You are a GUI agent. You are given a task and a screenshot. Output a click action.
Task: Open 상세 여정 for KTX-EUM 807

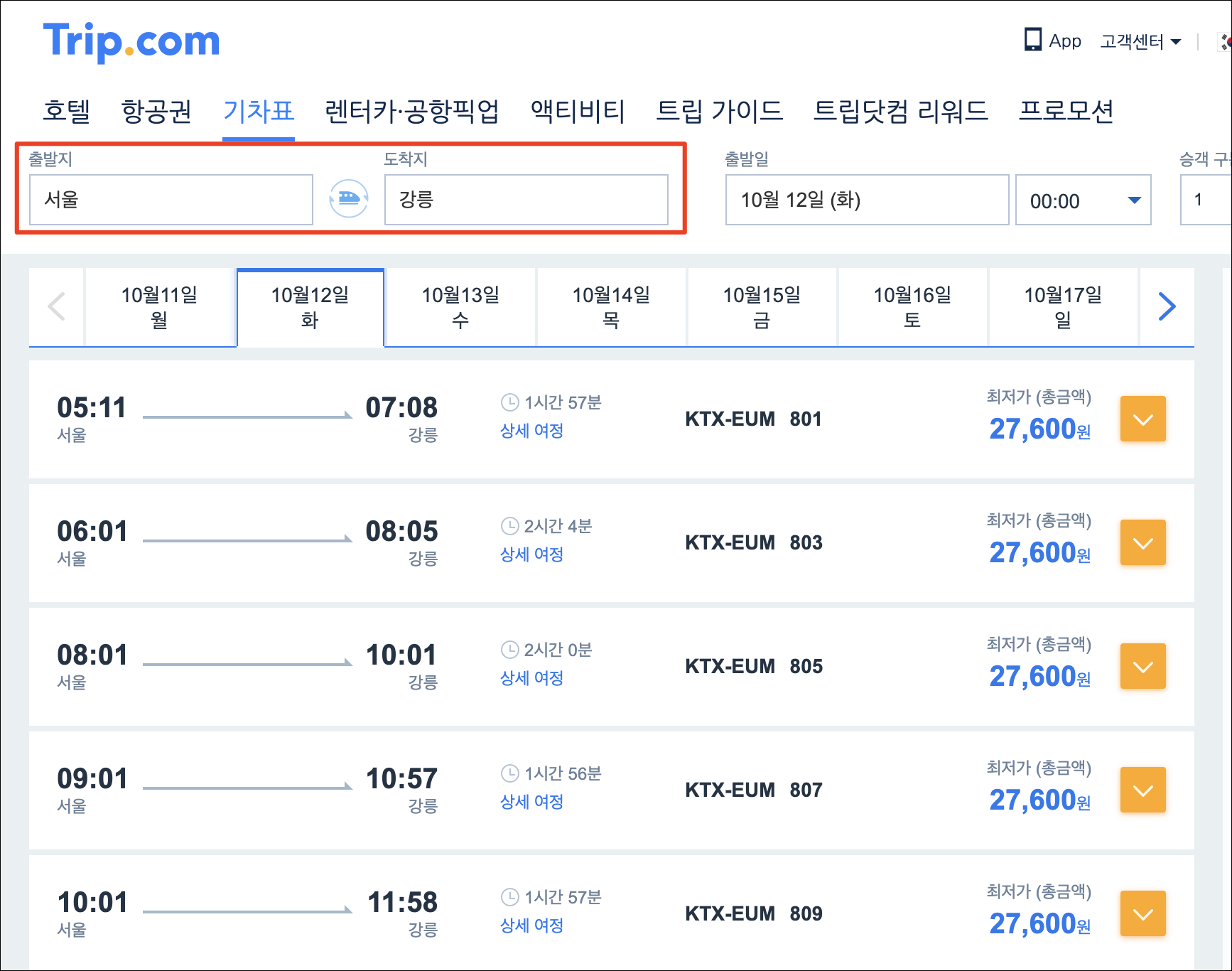click(532, 802)
